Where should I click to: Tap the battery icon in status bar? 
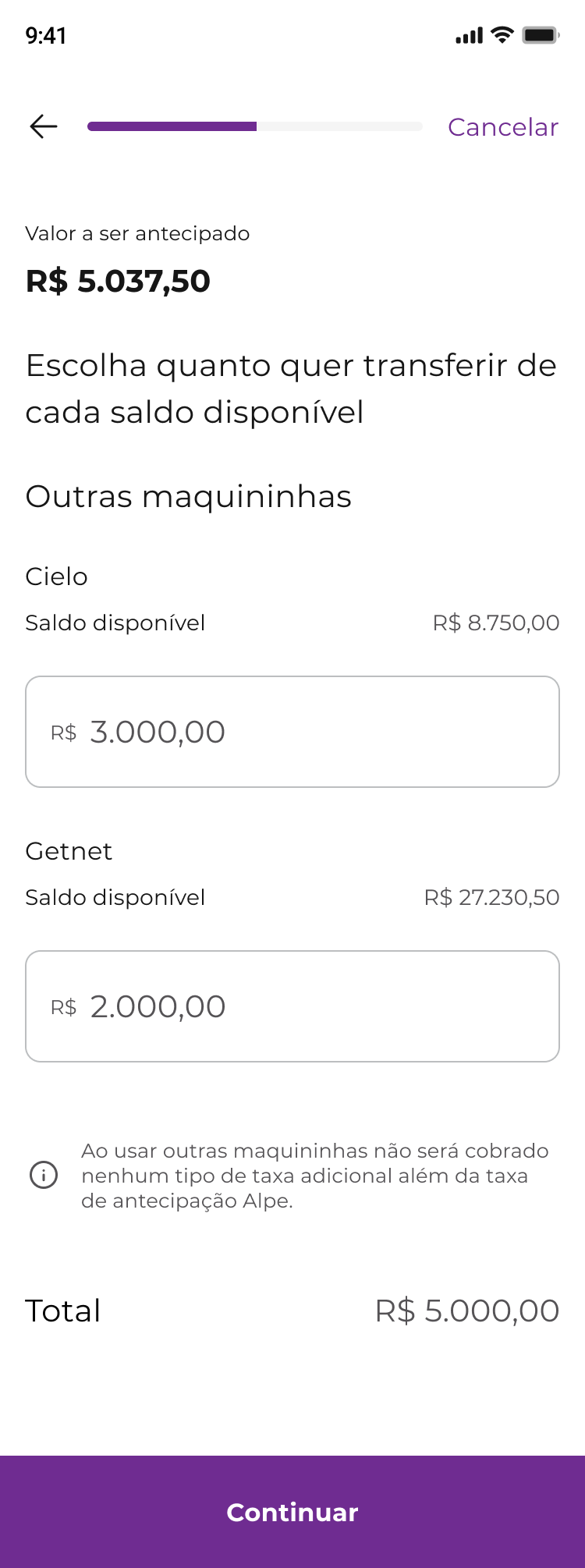(x=541, y=35)
